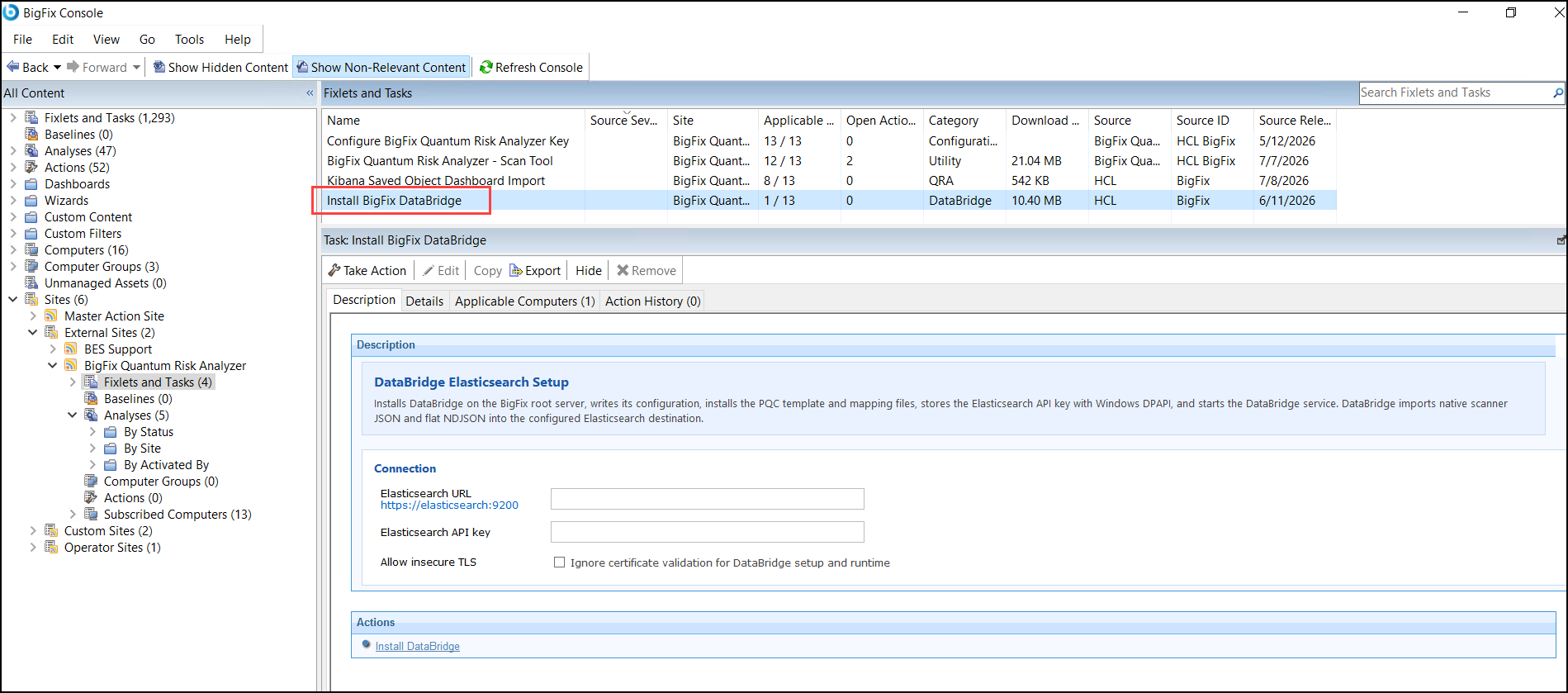Switch to the Applicable Computers (1) tab
1568x693 pixels.
(525, 301)
